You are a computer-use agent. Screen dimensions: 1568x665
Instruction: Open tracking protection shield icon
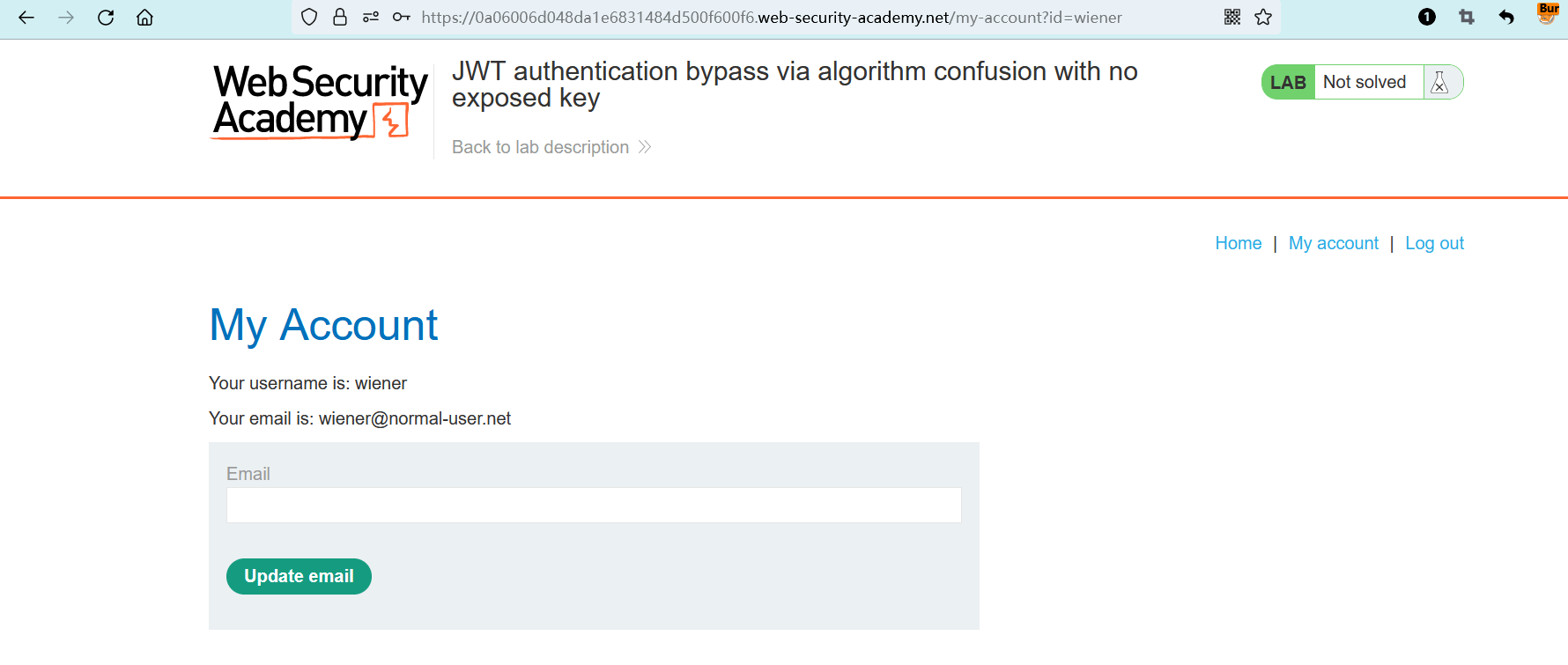[309, 18]
